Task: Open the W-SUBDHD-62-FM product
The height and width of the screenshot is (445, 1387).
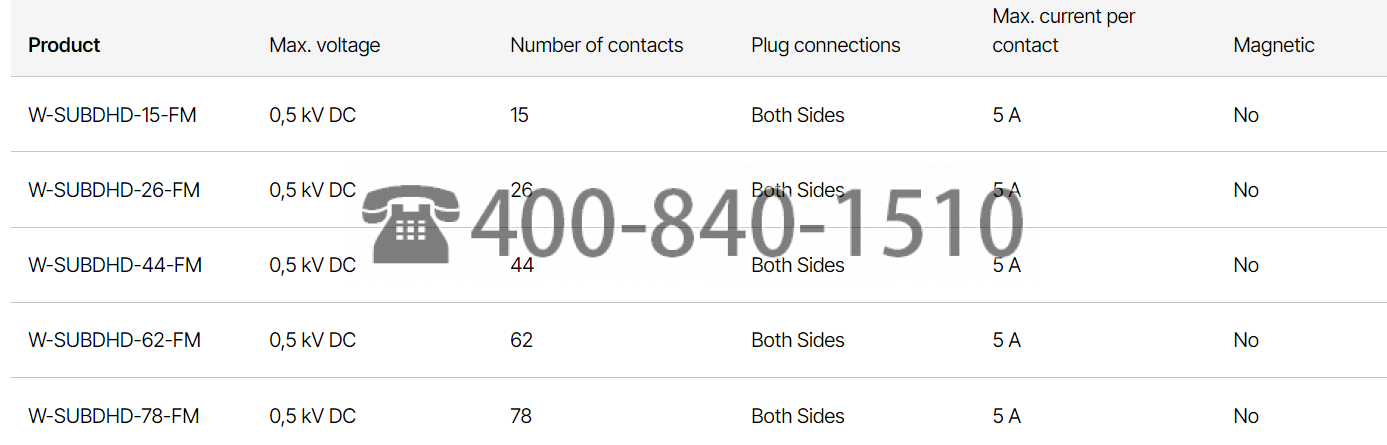Action: (x=114, y=340)
